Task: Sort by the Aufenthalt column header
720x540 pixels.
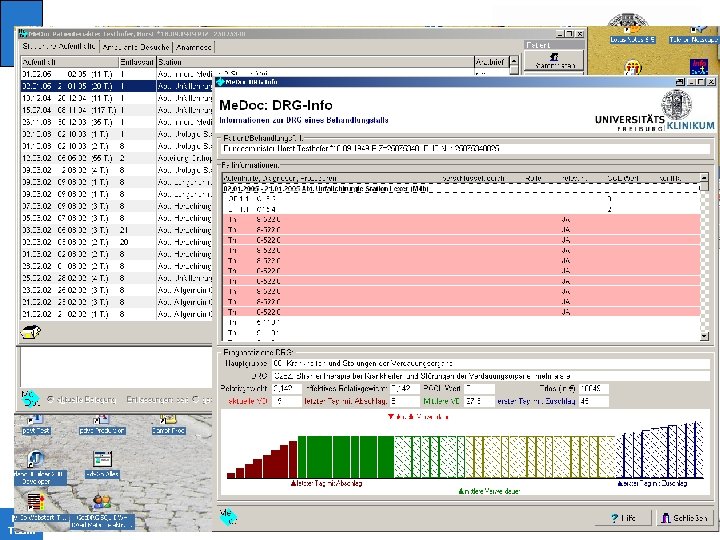Action: click(x=69, y=62)
